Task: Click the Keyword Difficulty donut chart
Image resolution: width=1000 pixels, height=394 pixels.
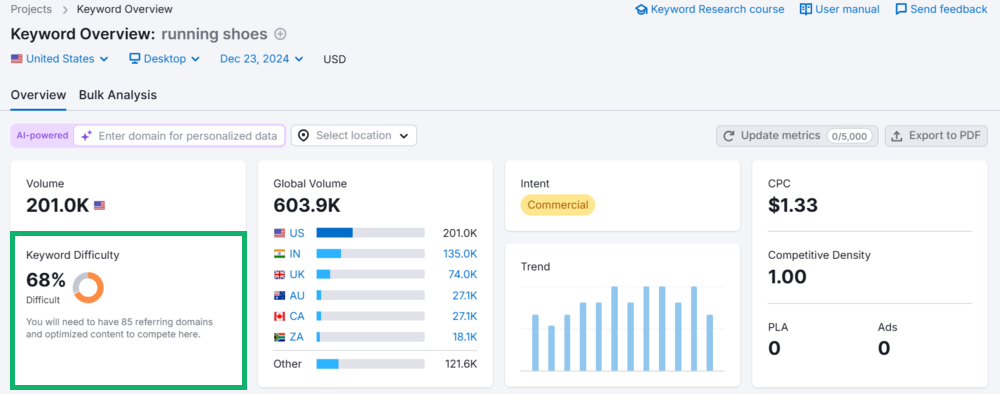Action: [x=88, y=288]
